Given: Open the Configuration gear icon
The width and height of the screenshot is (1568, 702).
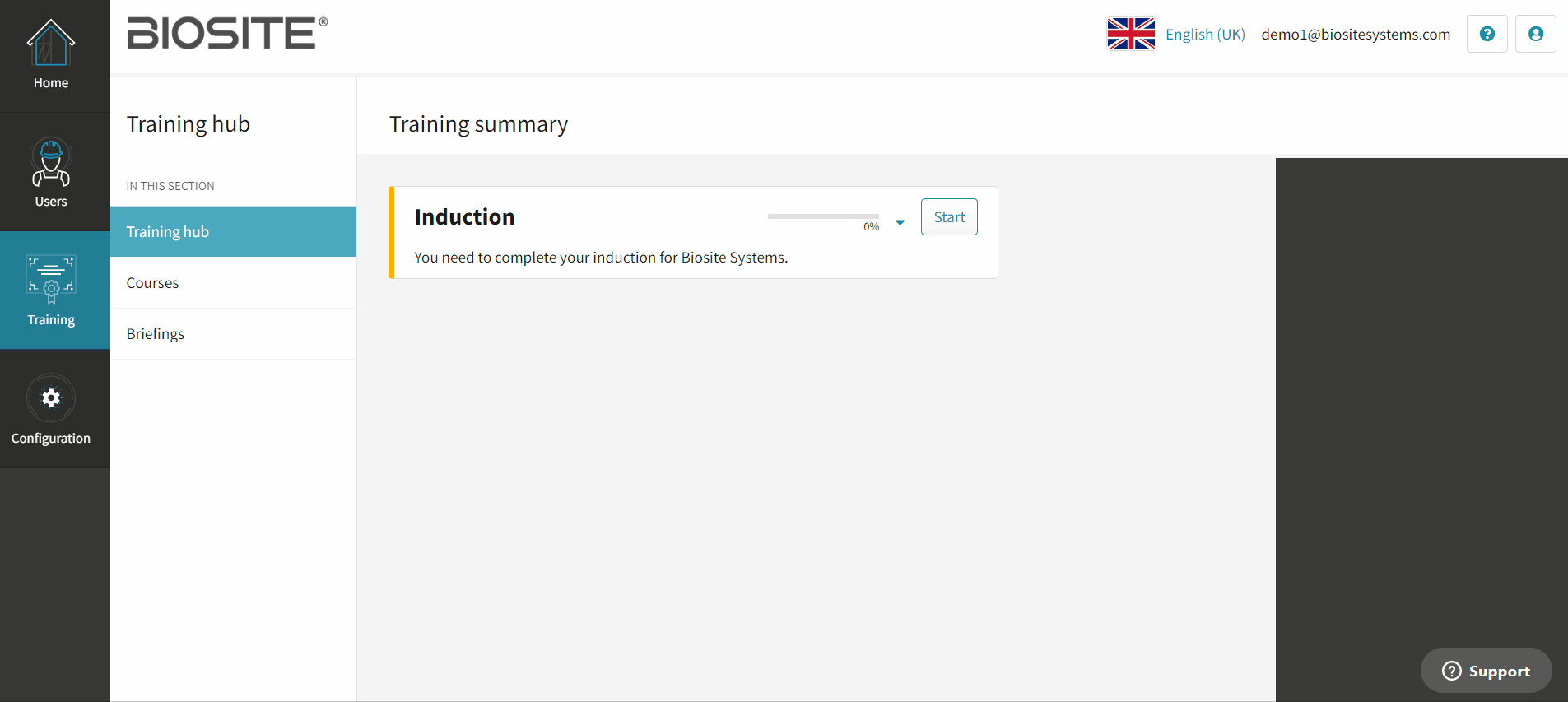Looking at the screenshot, I should (x=51, y=398).
